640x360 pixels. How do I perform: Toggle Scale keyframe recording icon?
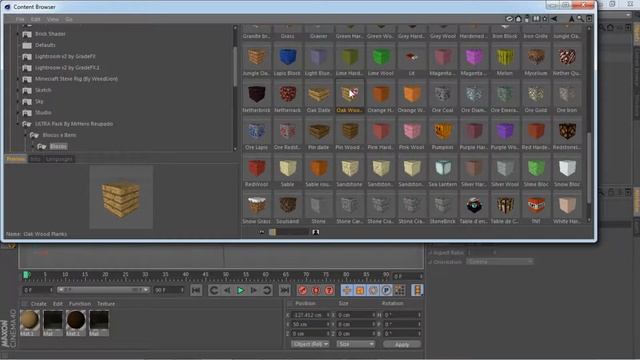point(360,290)
